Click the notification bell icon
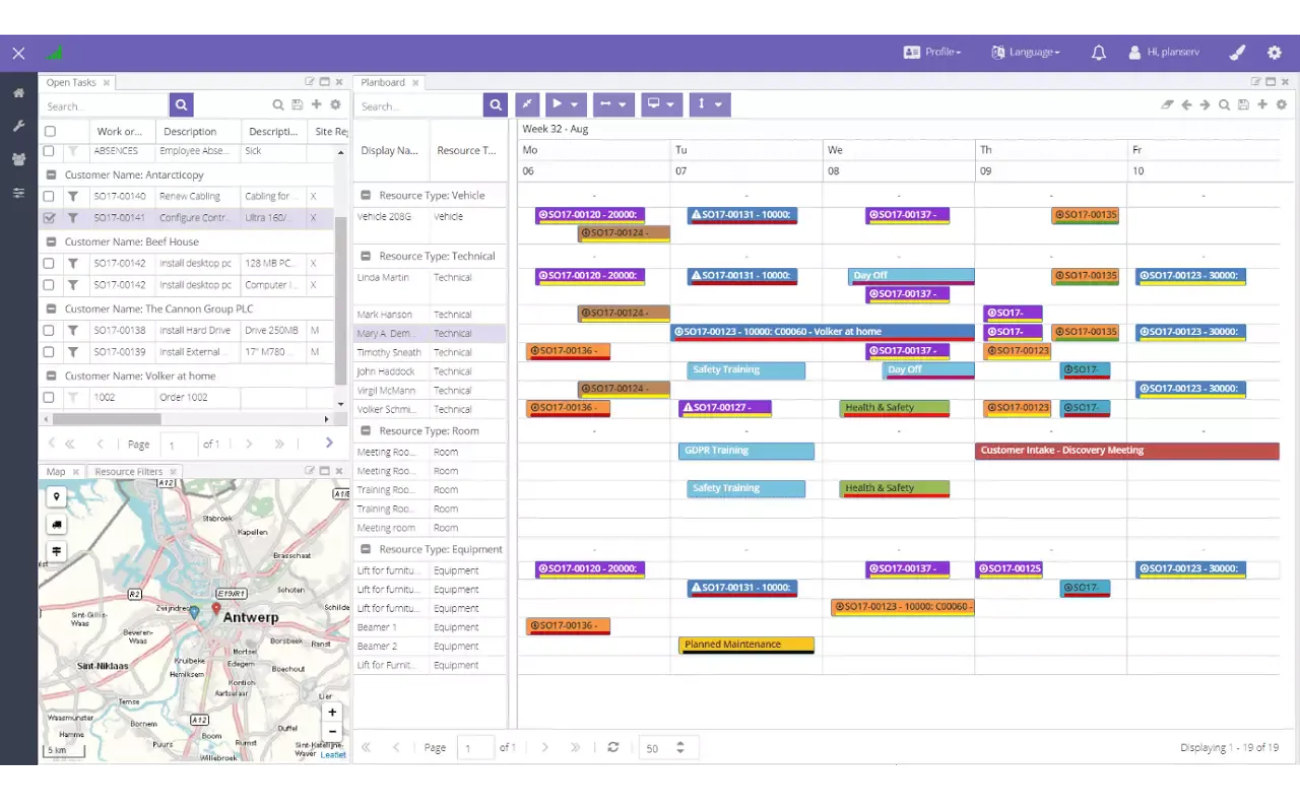 click(x=1098, y=53)
